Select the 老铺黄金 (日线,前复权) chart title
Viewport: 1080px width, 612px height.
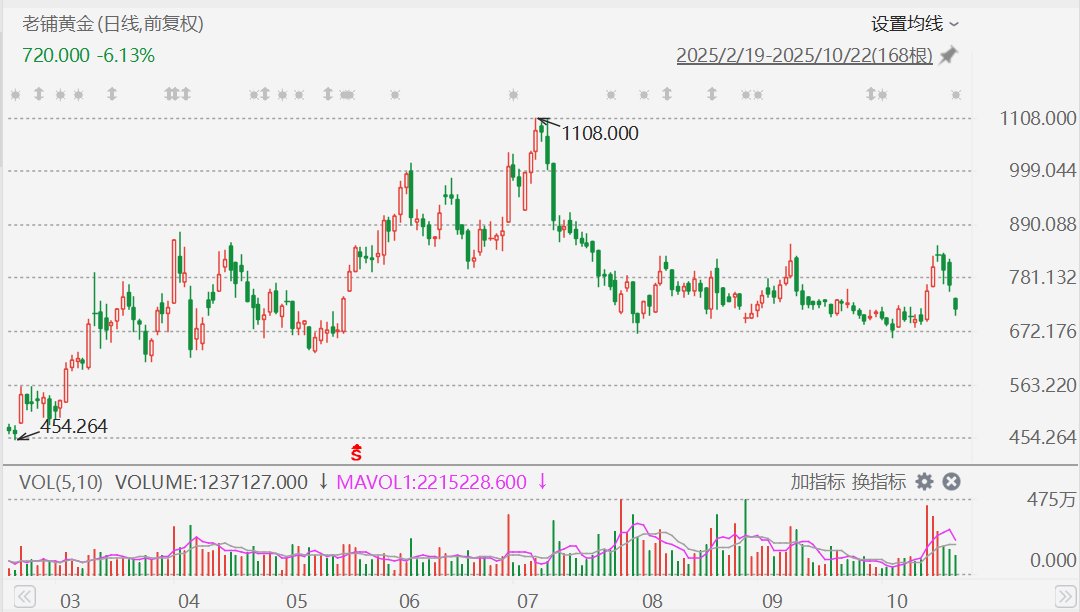point(112,24)
